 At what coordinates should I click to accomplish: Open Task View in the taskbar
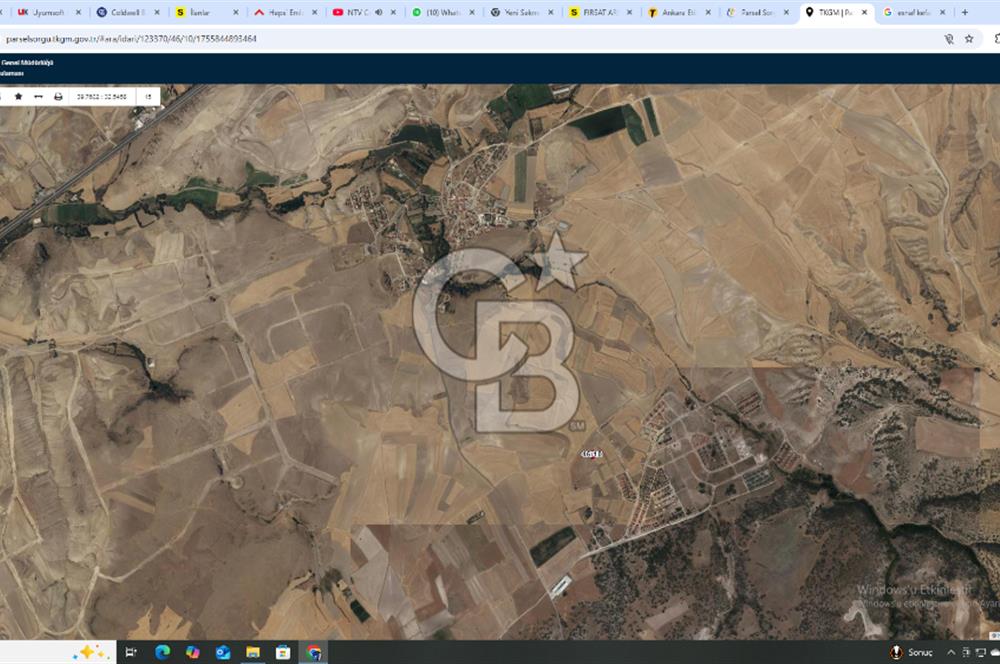coord(131,652)
